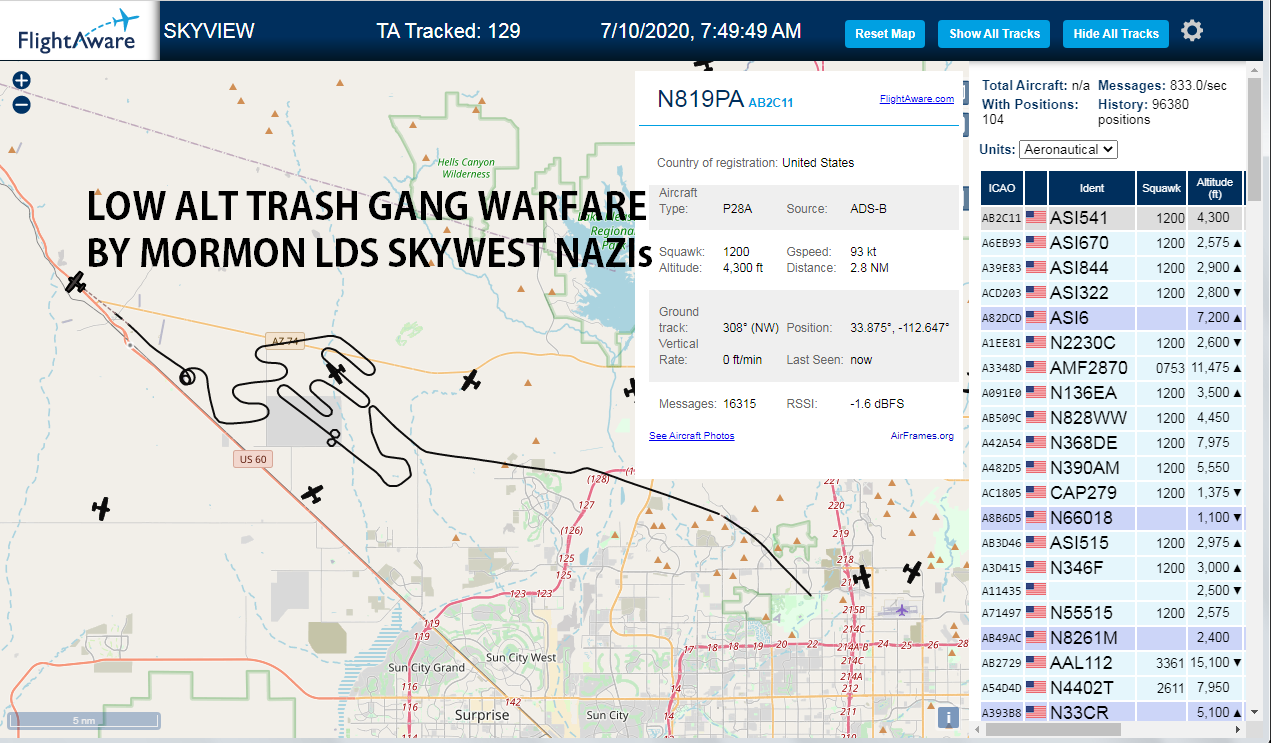The width and height of the screenshot is (1271, 743).
Task: Select the N55515 aircraft row
Action: point(1112,612)
